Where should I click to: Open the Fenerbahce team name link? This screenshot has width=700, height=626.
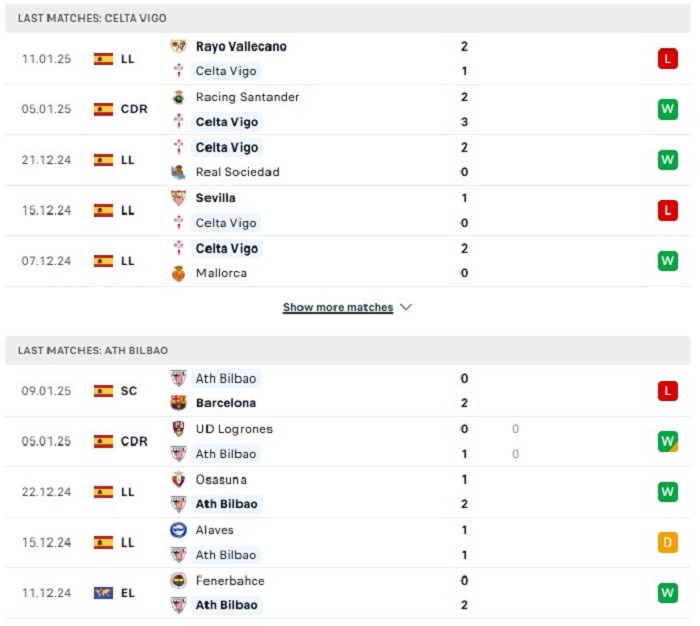coord(230,580)
